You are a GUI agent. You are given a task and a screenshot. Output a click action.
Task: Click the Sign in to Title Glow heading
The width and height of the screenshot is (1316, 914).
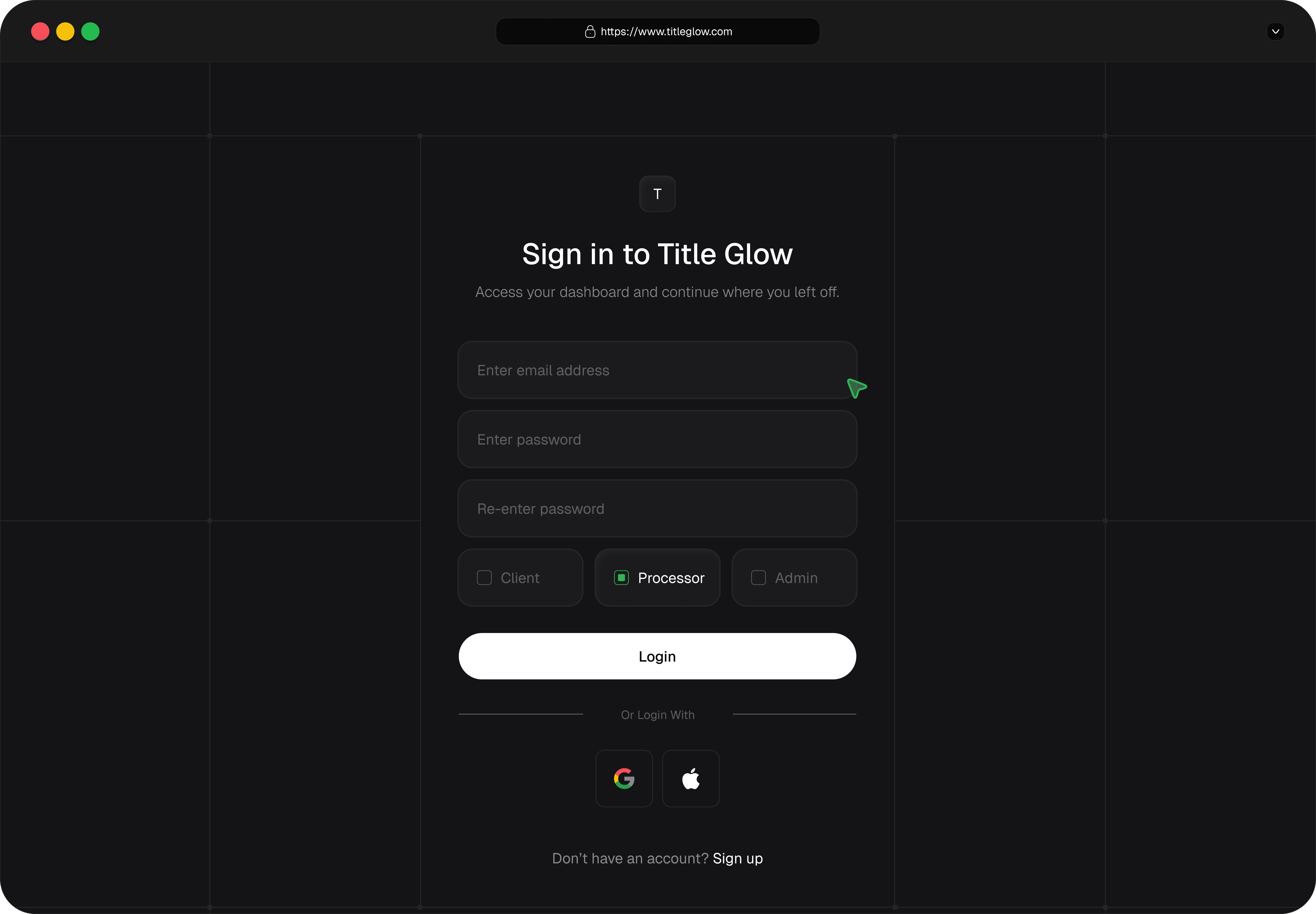[x=657, y=254]
